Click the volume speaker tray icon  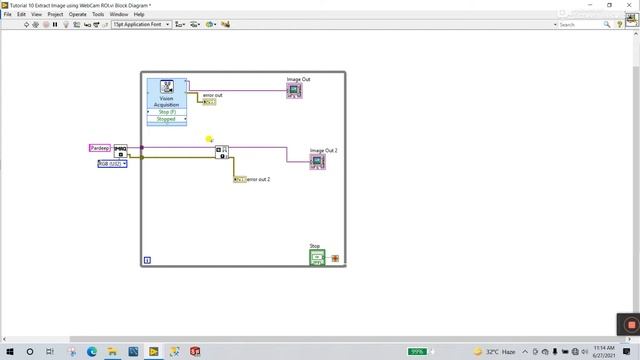pos(584,351)
